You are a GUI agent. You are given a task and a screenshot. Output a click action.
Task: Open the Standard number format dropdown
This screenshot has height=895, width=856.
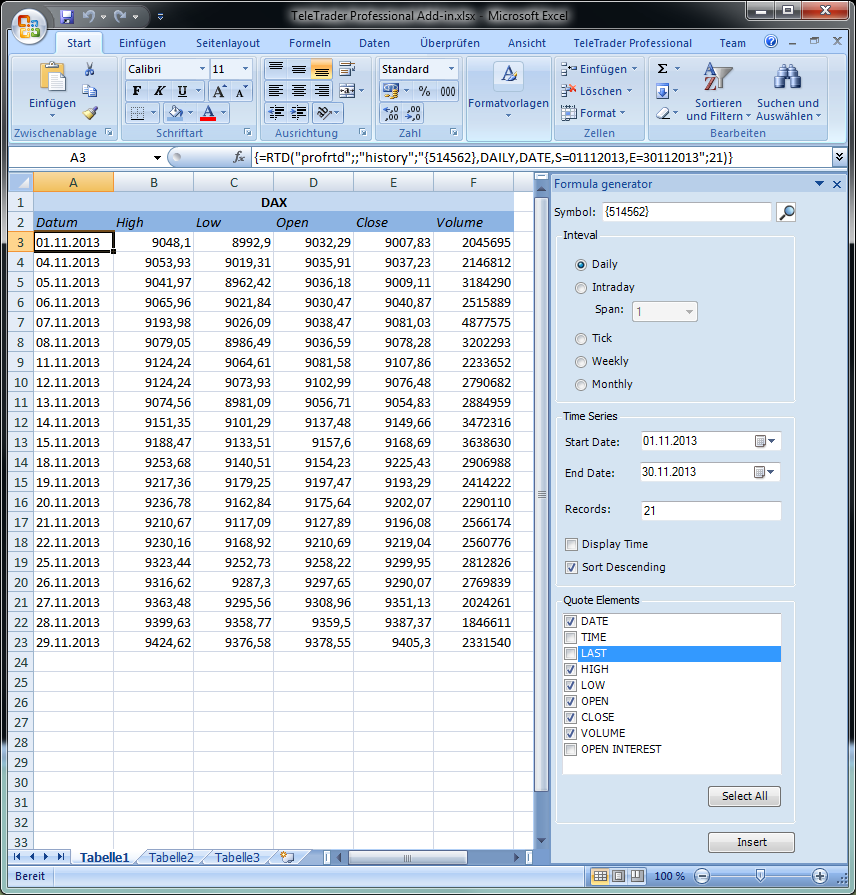click(x=451, y=69)
